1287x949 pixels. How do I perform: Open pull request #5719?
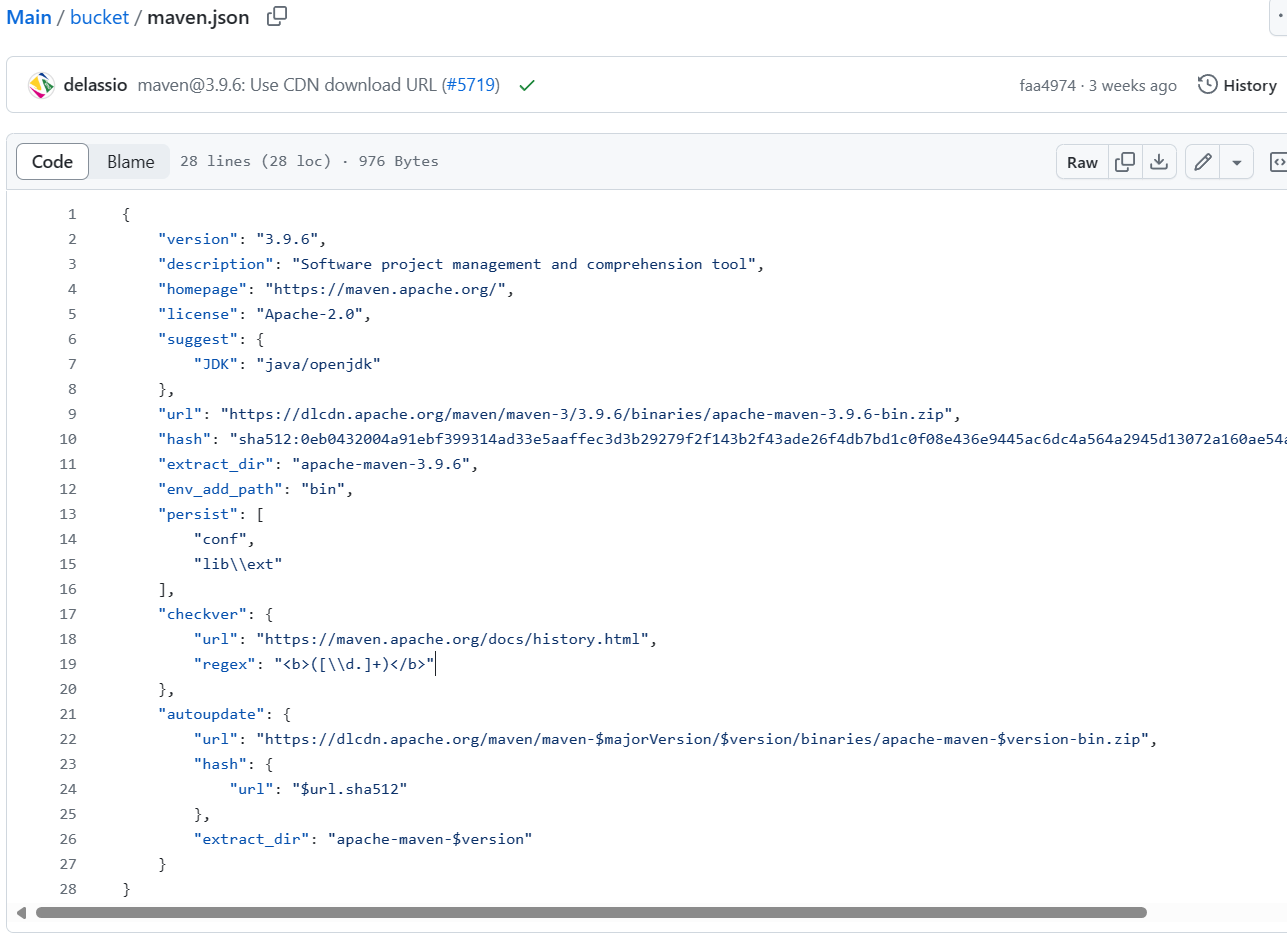pyautogui.click(x=470, y=85)
